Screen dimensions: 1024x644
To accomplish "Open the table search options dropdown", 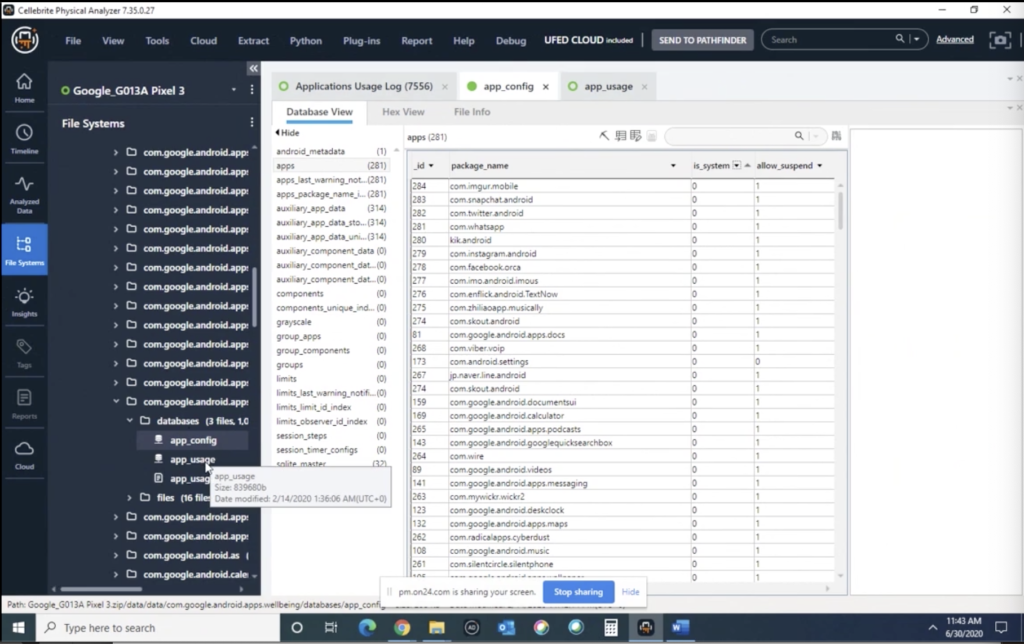I will 816,136.
